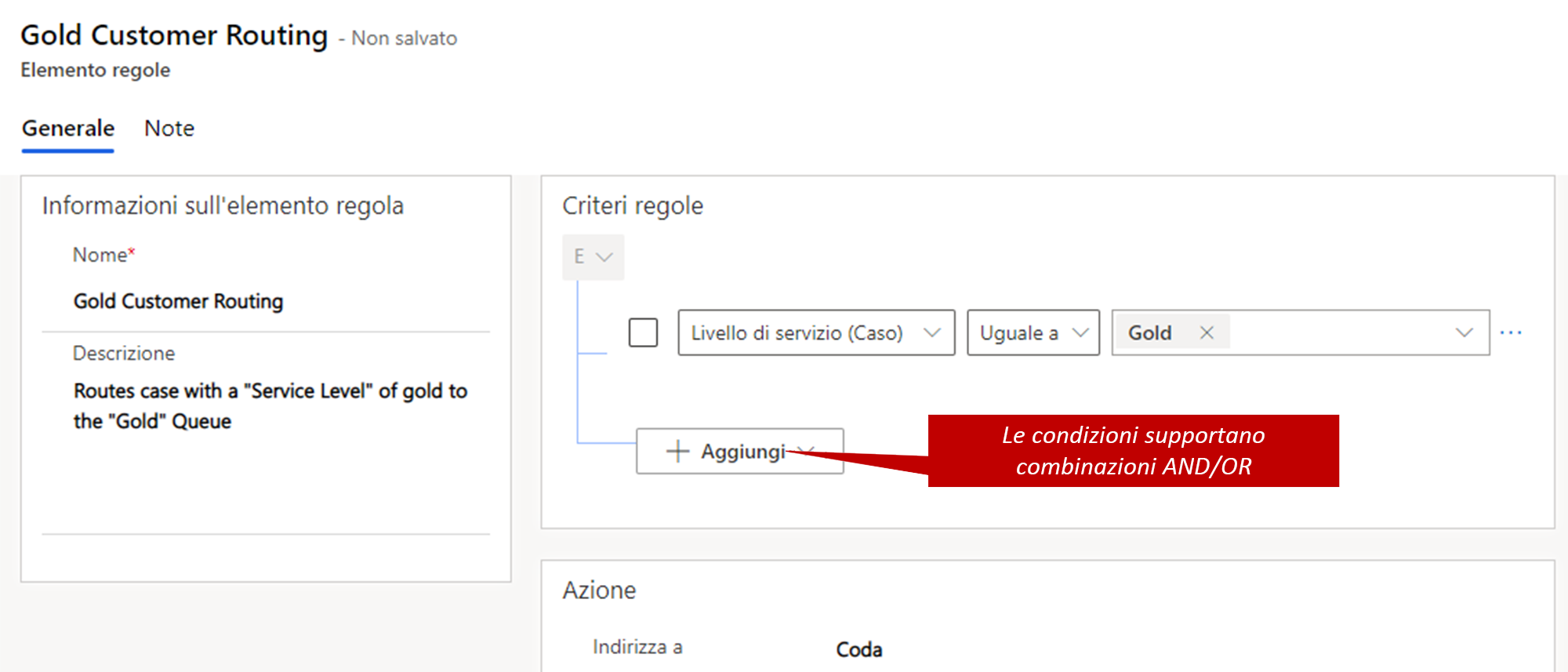The width and height of the screenshot is (1568, 672).
Task: Click the Gold Customer Routing page title
Action: click(174, 35)
